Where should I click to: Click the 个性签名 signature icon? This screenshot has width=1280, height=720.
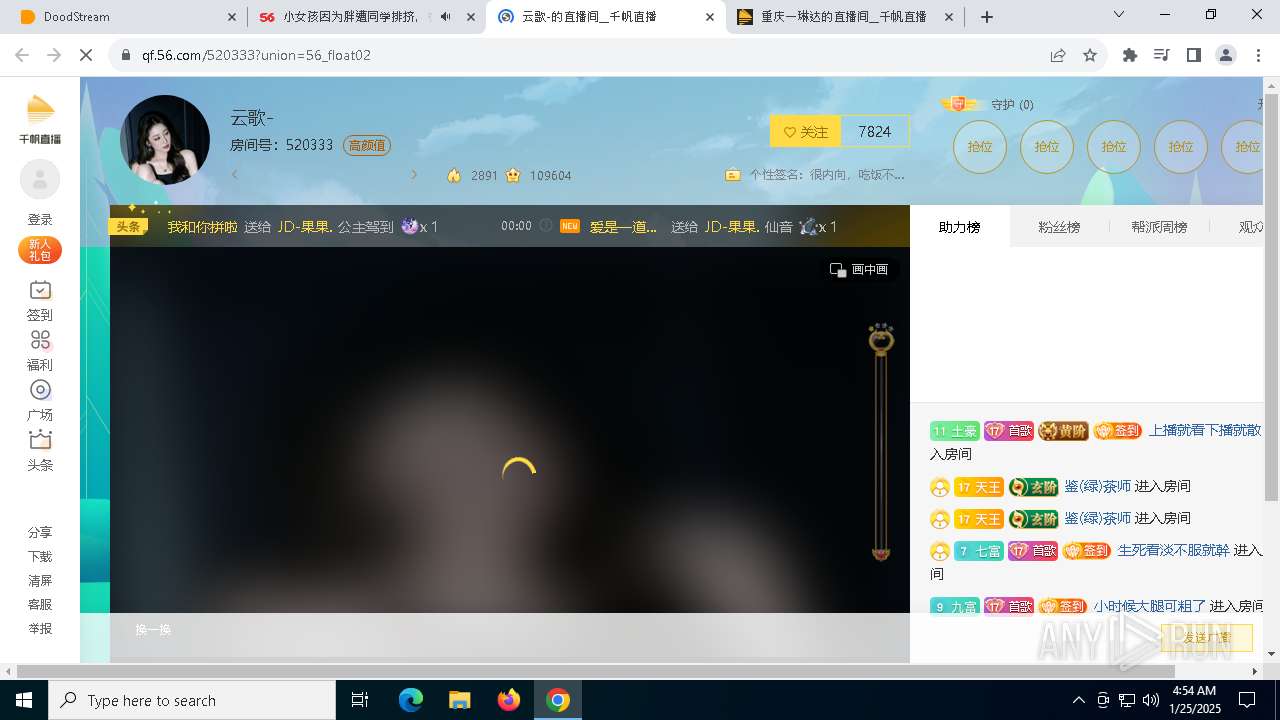click(x=733, y=175)
